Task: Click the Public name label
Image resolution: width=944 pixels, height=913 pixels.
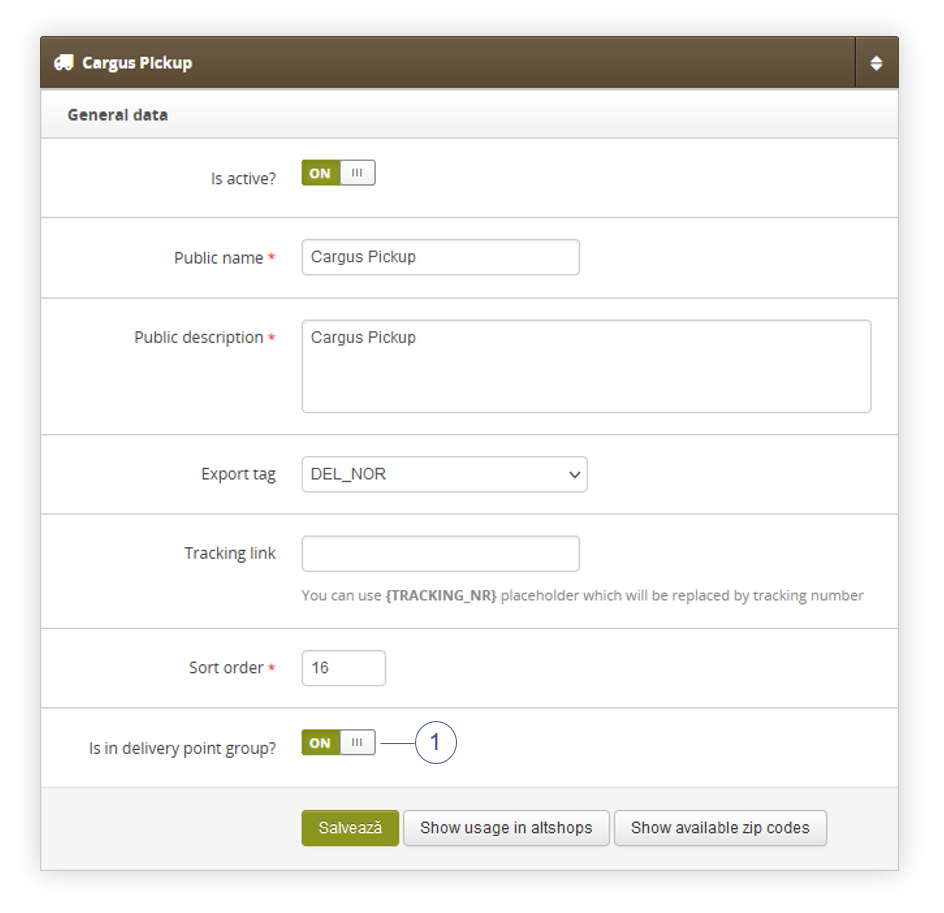Action: pyautogui.click(x=219, y=258)
